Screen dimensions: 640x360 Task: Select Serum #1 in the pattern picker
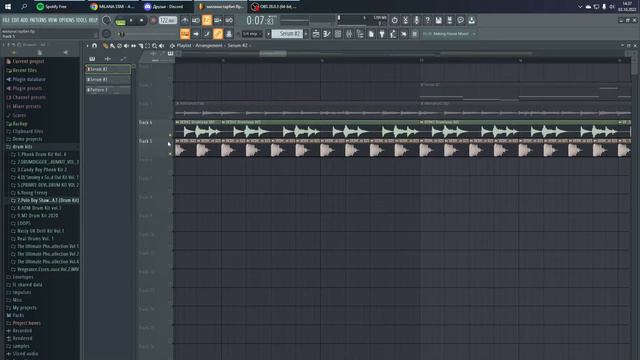click(108, 80)
